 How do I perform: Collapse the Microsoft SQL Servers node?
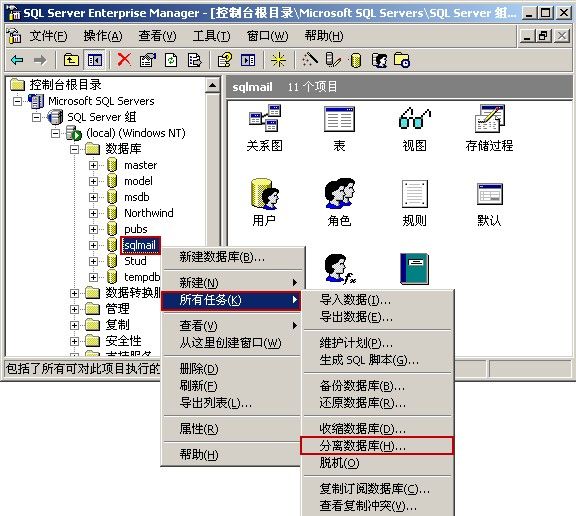(x=18, y=101)
